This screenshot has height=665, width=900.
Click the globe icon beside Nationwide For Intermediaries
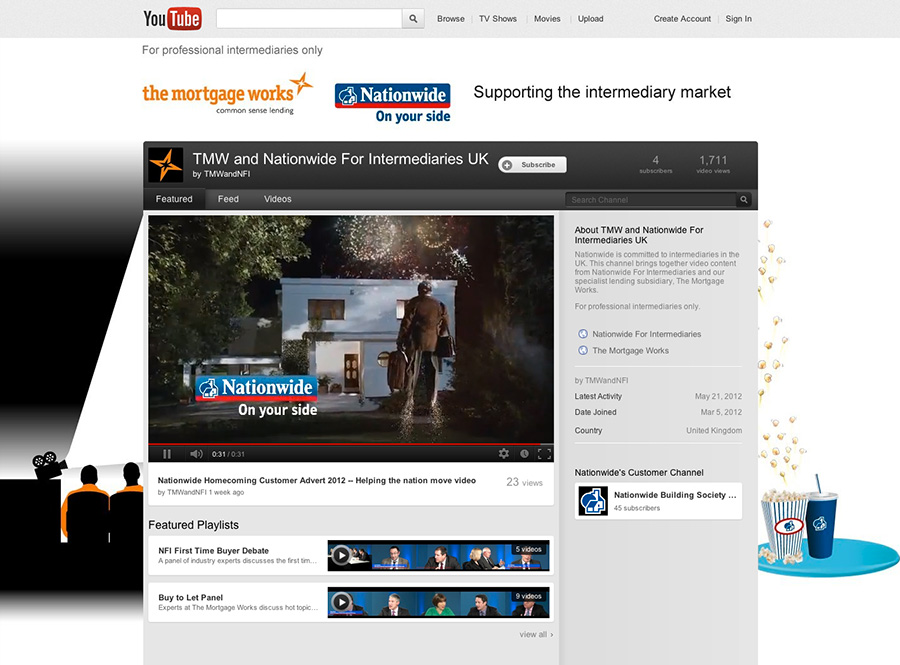[583, 334]
